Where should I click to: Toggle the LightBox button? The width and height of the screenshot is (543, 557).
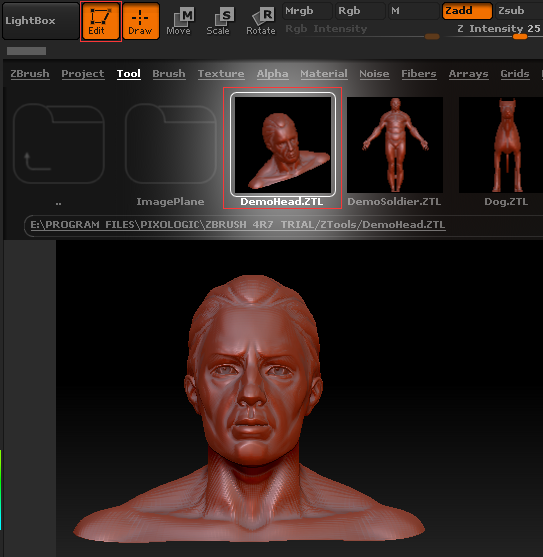[x=40, y=21]
